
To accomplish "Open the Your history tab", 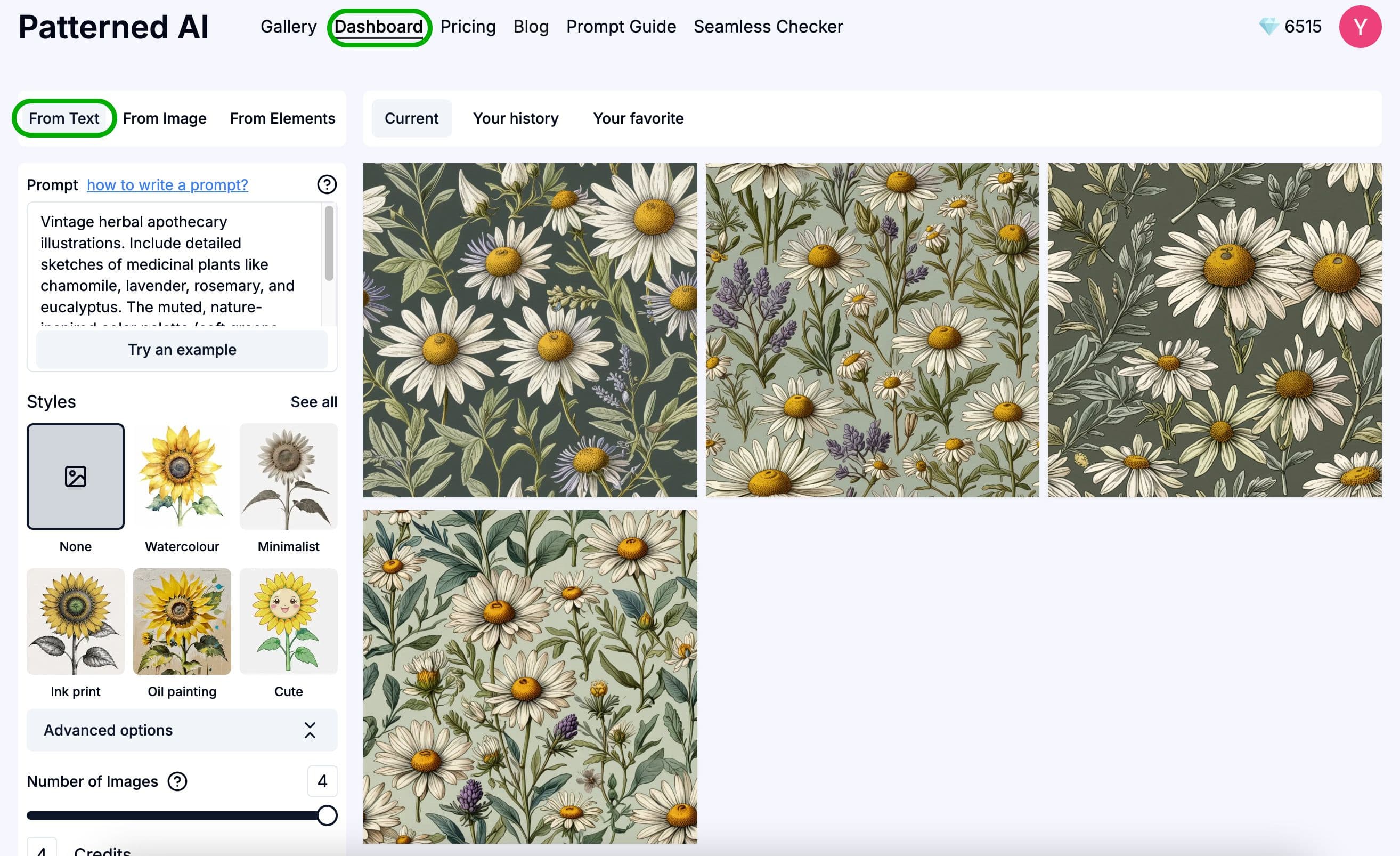I will click(x=515, y=118).
